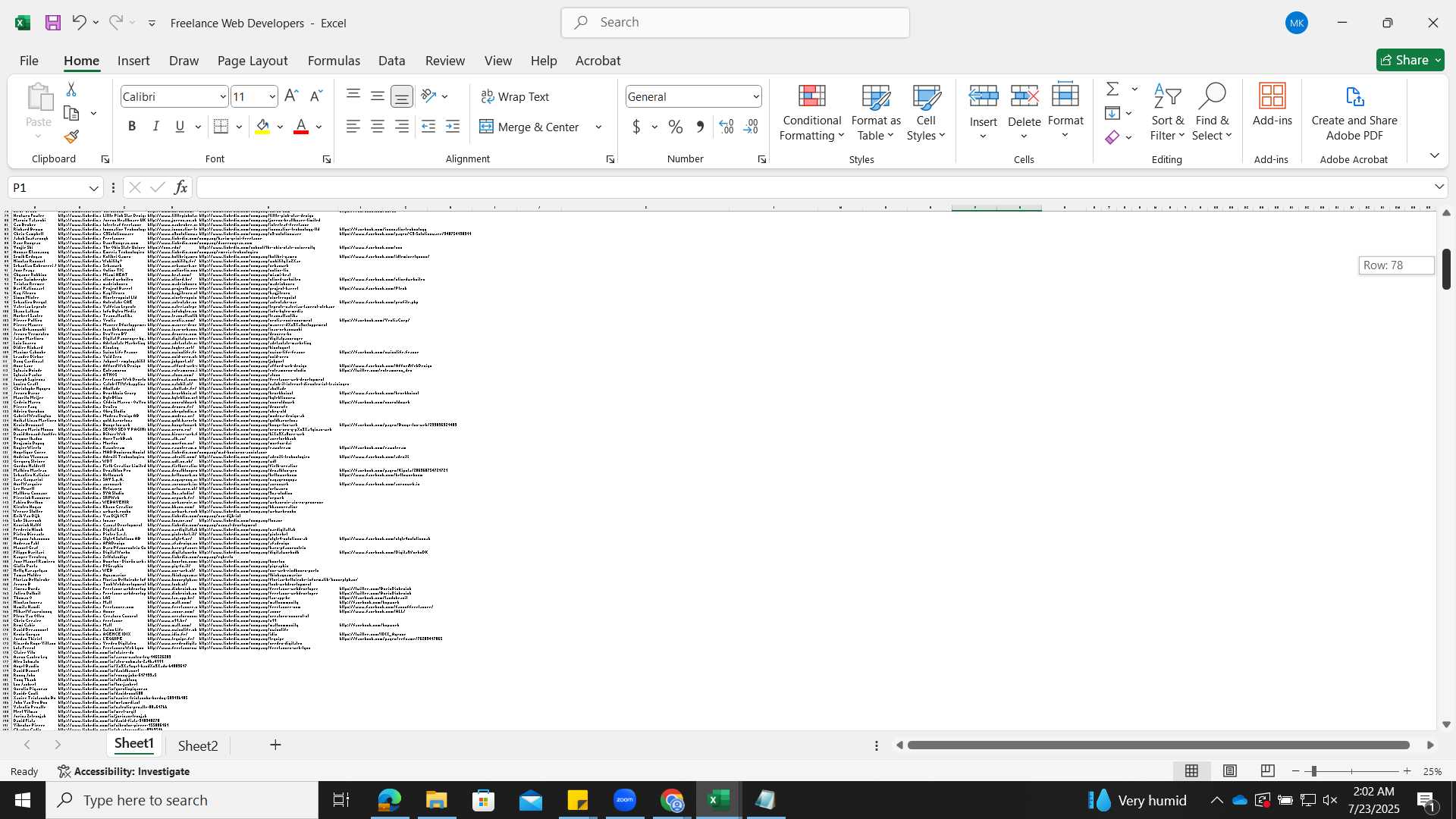Screen dimensions: 1456x819
Task: Click the zoom slider handle
Action: [1313, 771]
